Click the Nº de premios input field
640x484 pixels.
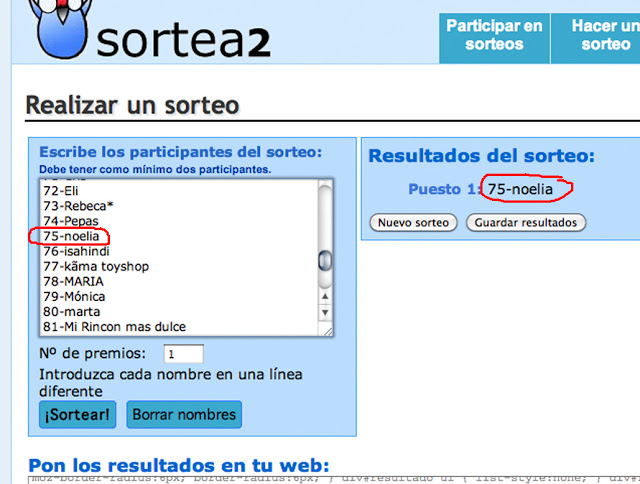coord(183,354)
